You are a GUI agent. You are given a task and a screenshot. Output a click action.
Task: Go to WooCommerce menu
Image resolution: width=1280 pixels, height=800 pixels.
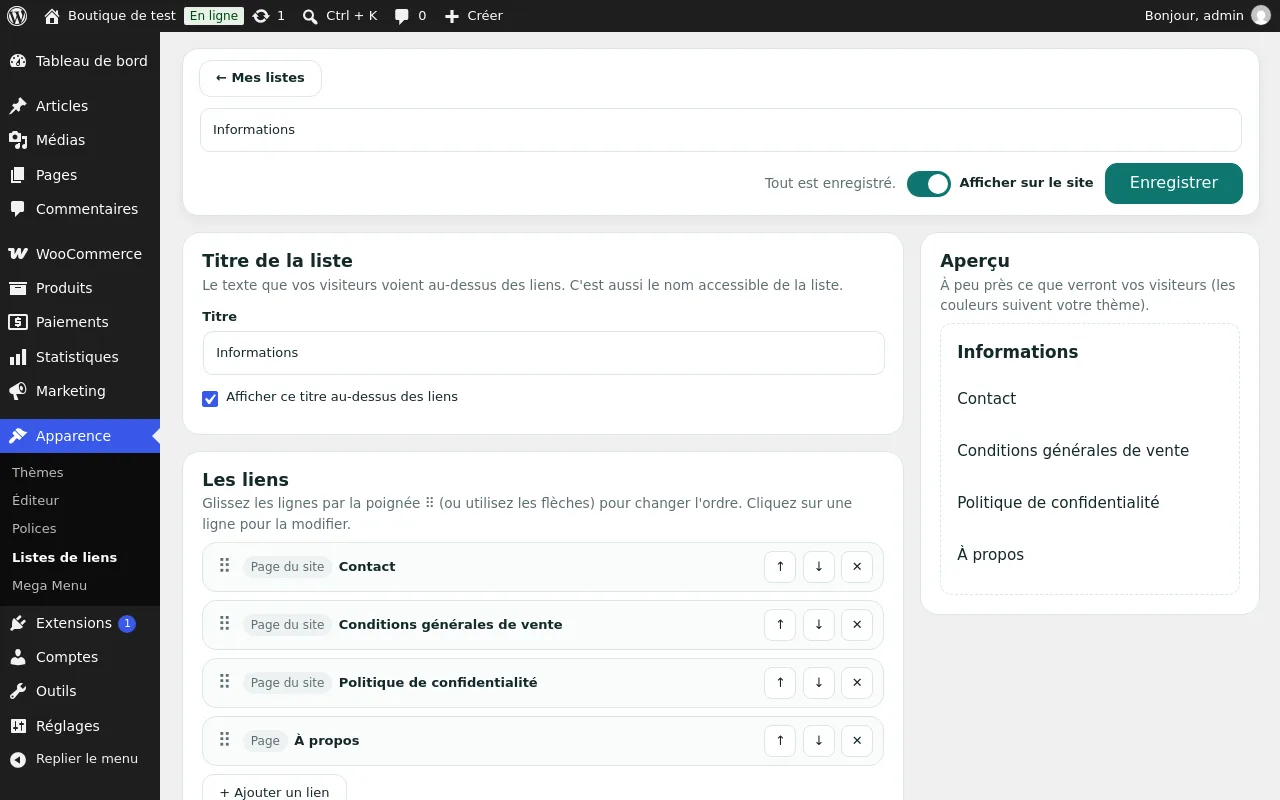coord(80,254)
